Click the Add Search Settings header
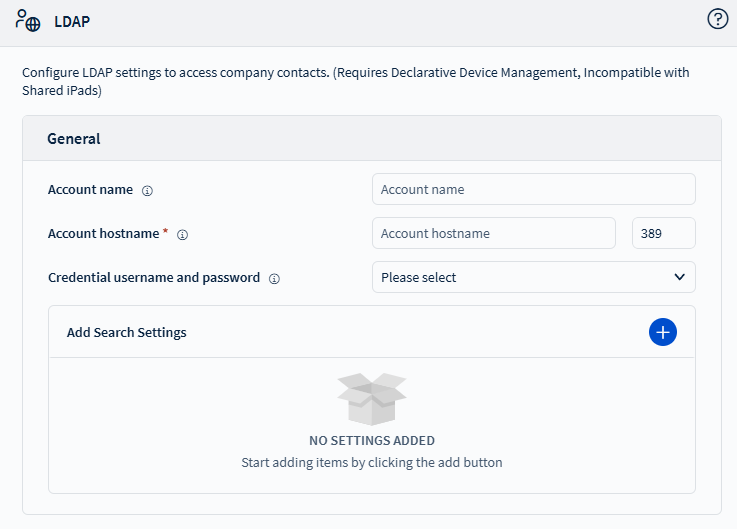The height and width of the screenshot is (529, 737). click(127, 332)
